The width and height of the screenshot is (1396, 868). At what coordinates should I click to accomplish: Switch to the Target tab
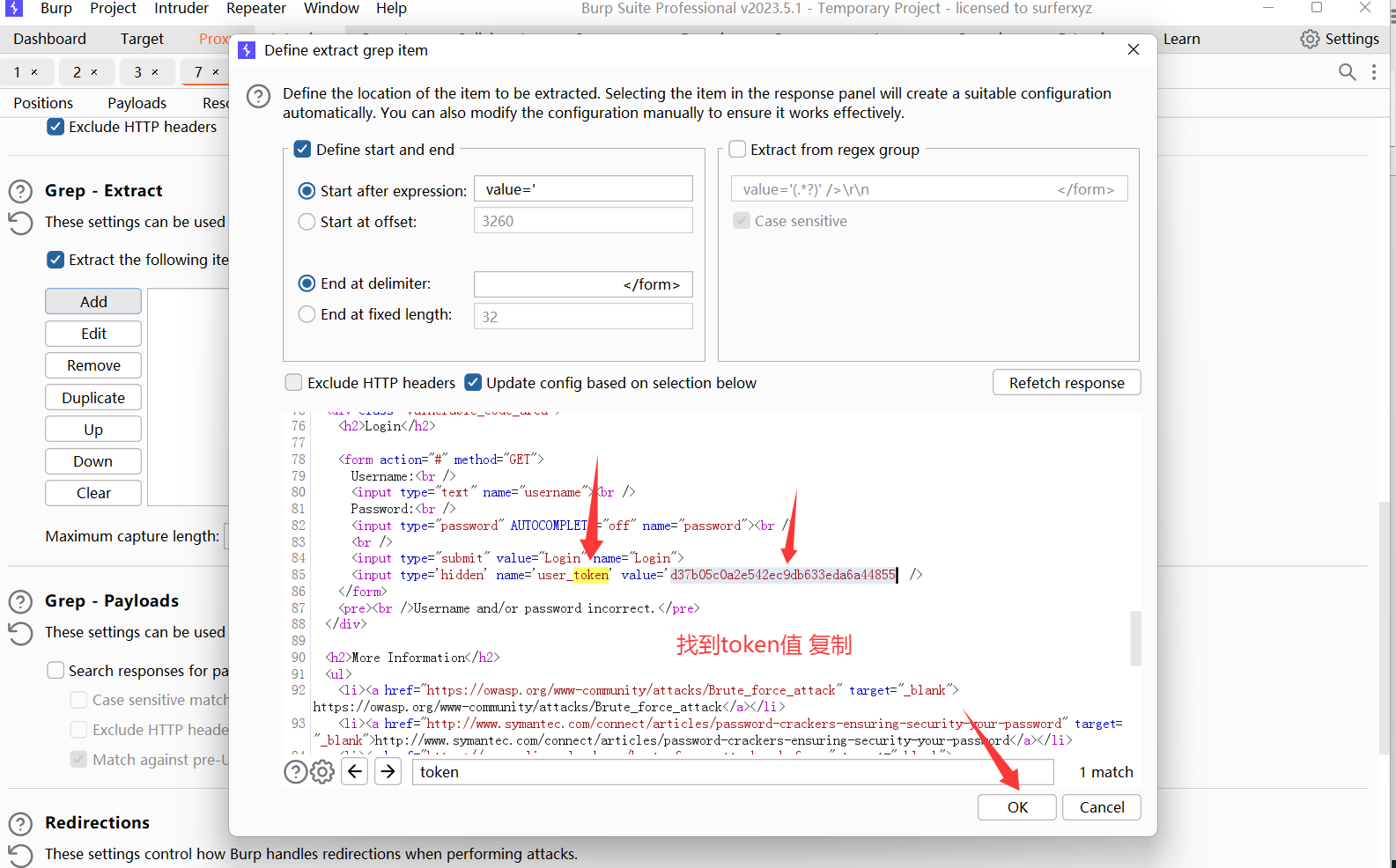(x=142, y=39)
